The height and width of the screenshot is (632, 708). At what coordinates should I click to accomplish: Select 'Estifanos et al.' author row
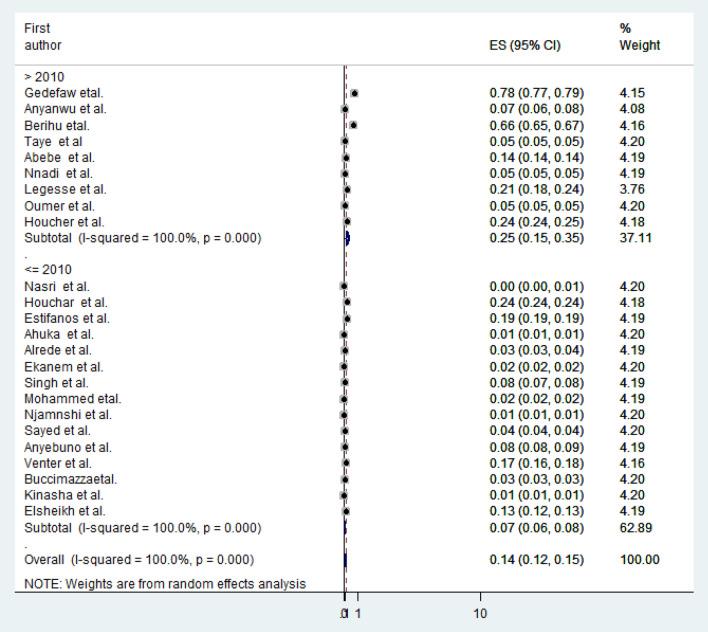pos(67,318)
